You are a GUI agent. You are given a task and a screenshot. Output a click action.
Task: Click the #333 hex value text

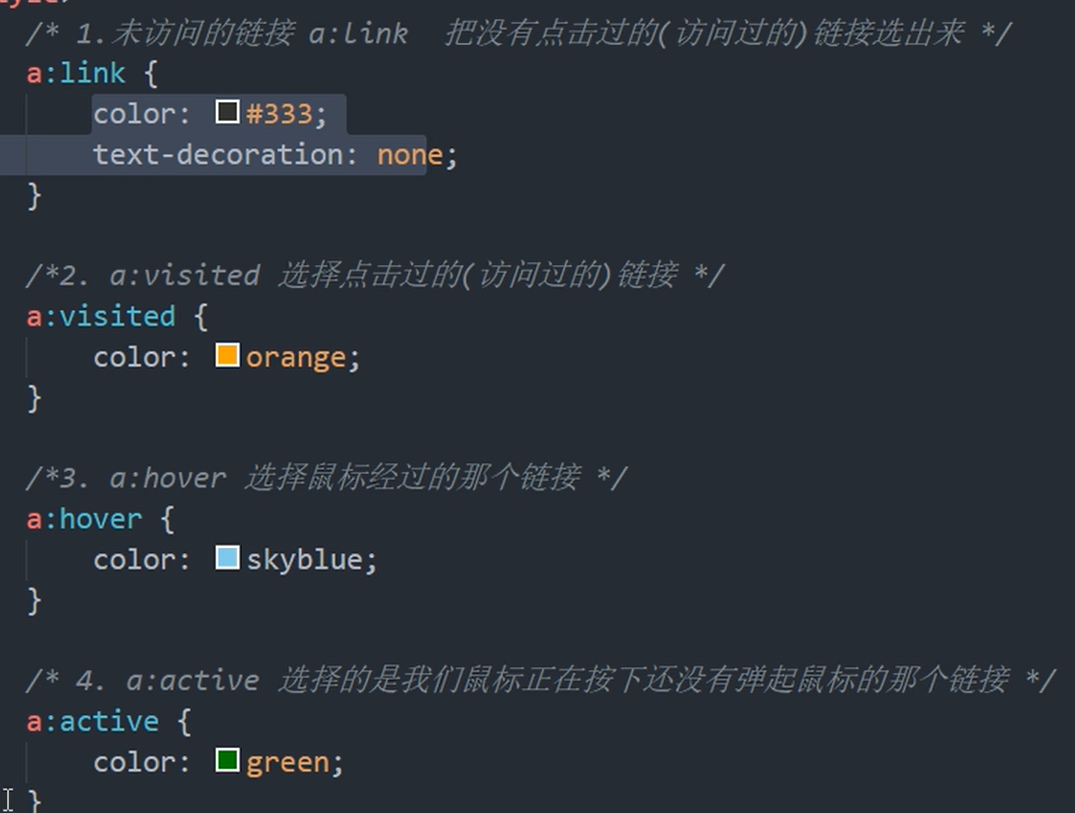point(280,114)
